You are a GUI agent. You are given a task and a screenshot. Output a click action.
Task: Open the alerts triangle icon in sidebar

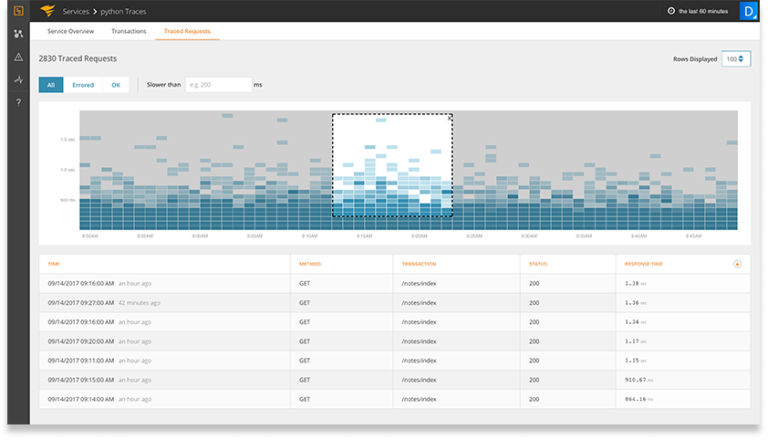[x=18, y=57]
